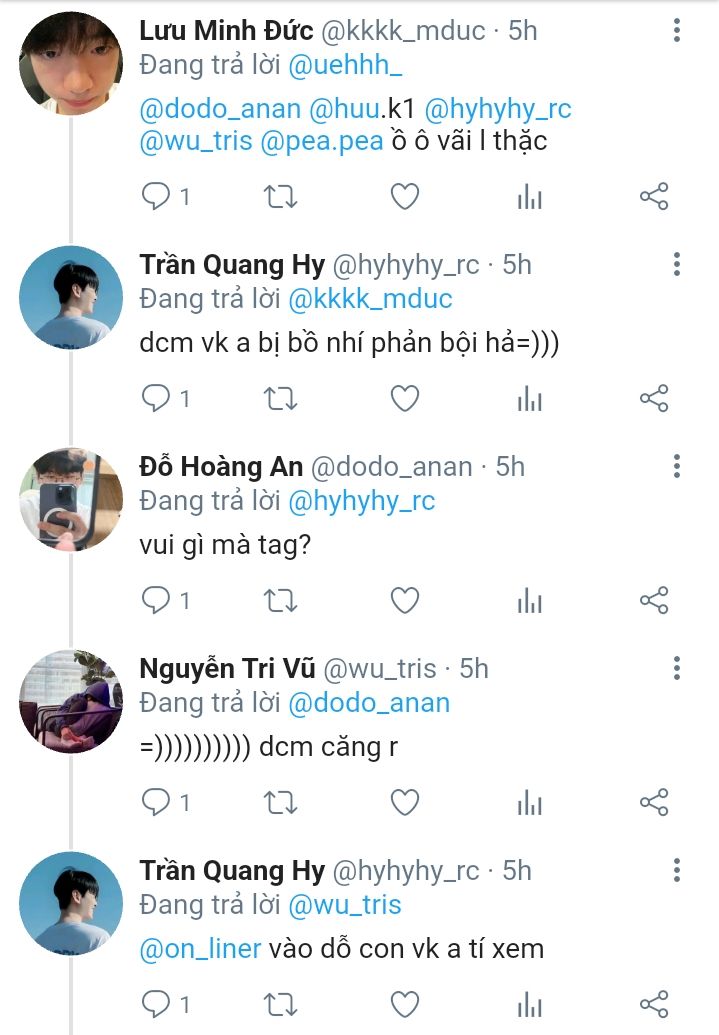Open Đỗ Hoàng An's profile picture
719x1035 pixels.
71,499
